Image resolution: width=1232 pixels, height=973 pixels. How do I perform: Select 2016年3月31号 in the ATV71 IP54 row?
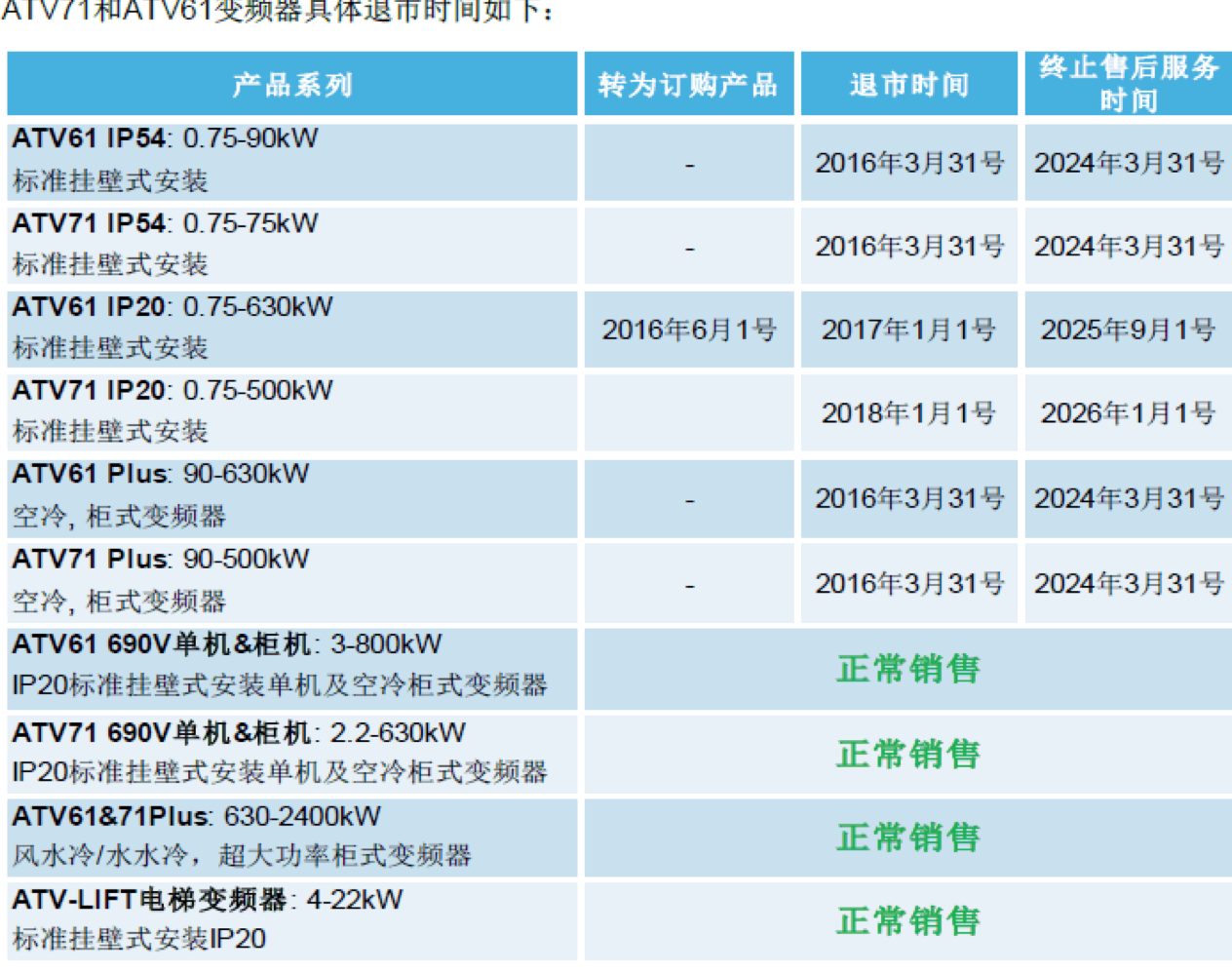[x=909, y=247]
